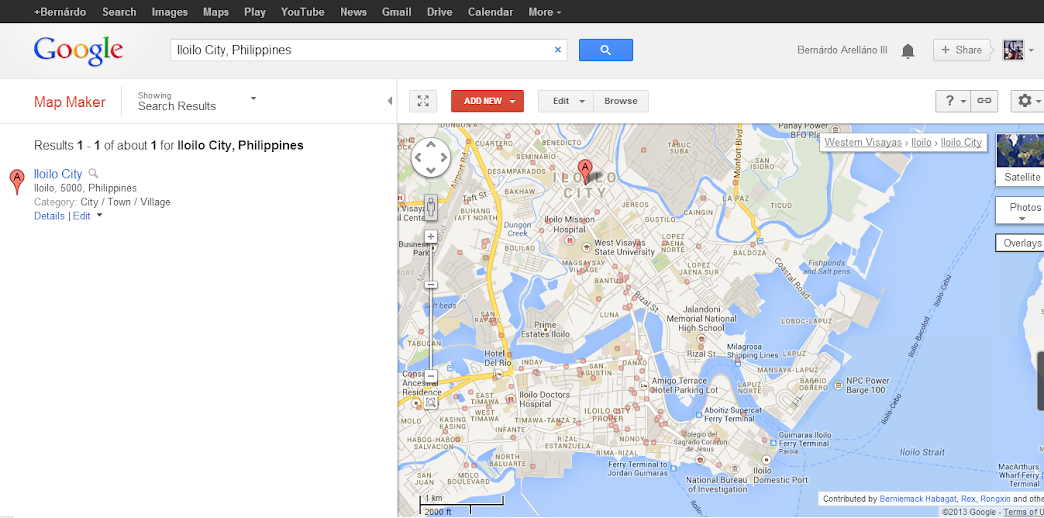This screenshot has height=518, width=1044.
Task: Open News from top bar
Action: click(353, 12)
